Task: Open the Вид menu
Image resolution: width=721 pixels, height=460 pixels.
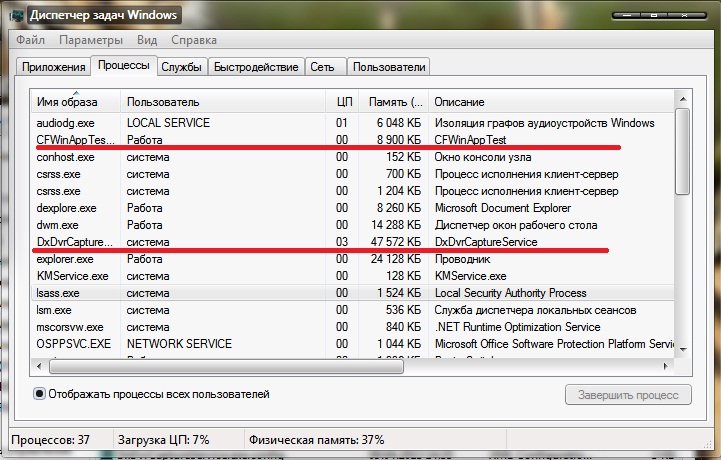Action: click(147, 40)
